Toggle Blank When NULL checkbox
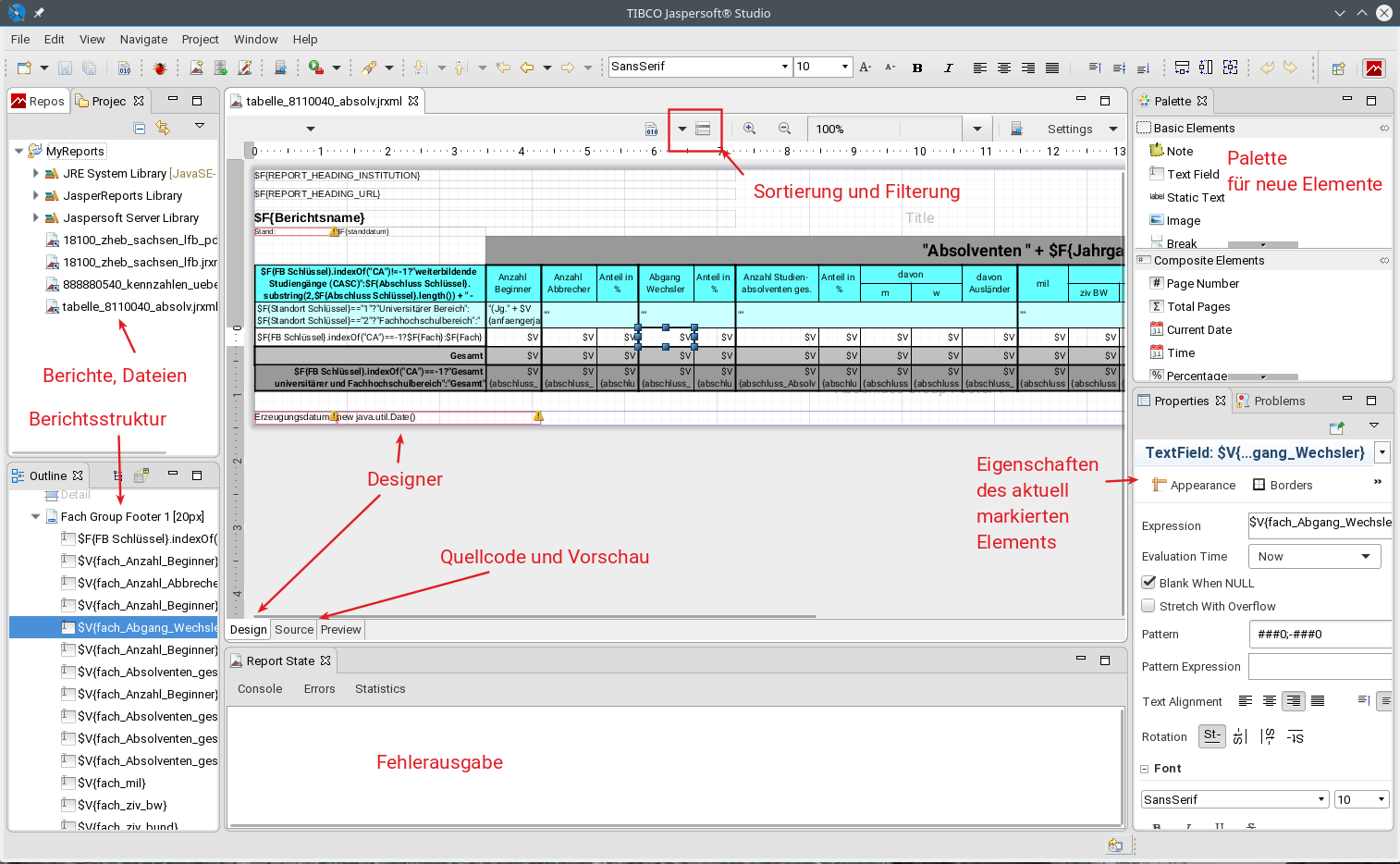Screen dimensions: 1400x864 (1148, 583)
